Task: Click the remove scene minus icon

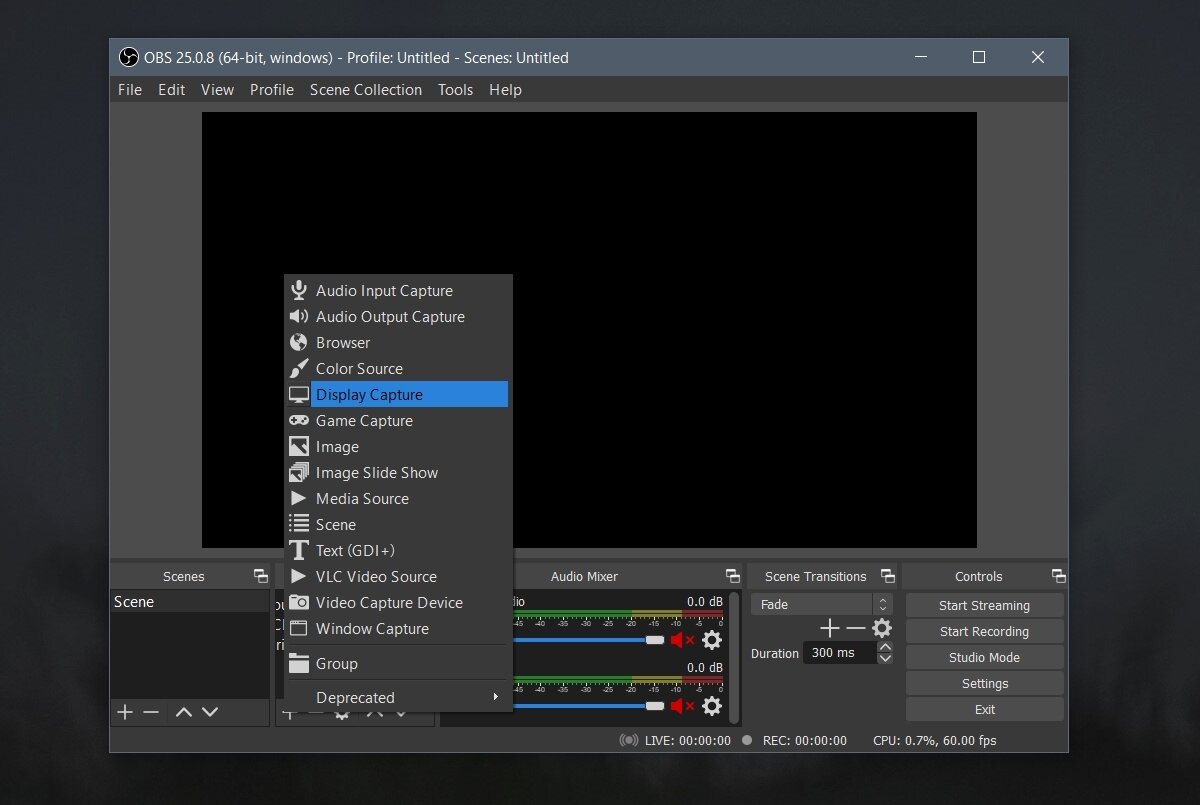Action: pyautogui.click(x=151, y=712)
